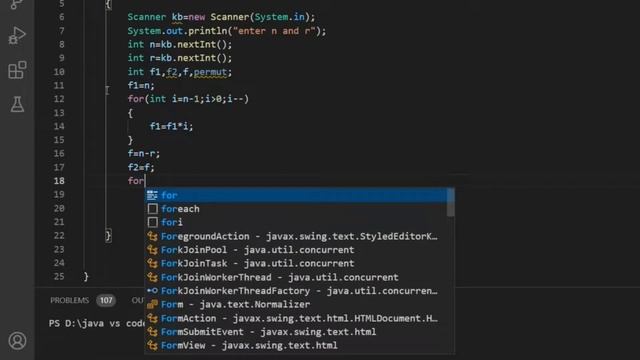Click the 'f2=f;' line
The height and width of the screenshot is (360, 640).
pyautogui.click(x=141, y=167)
